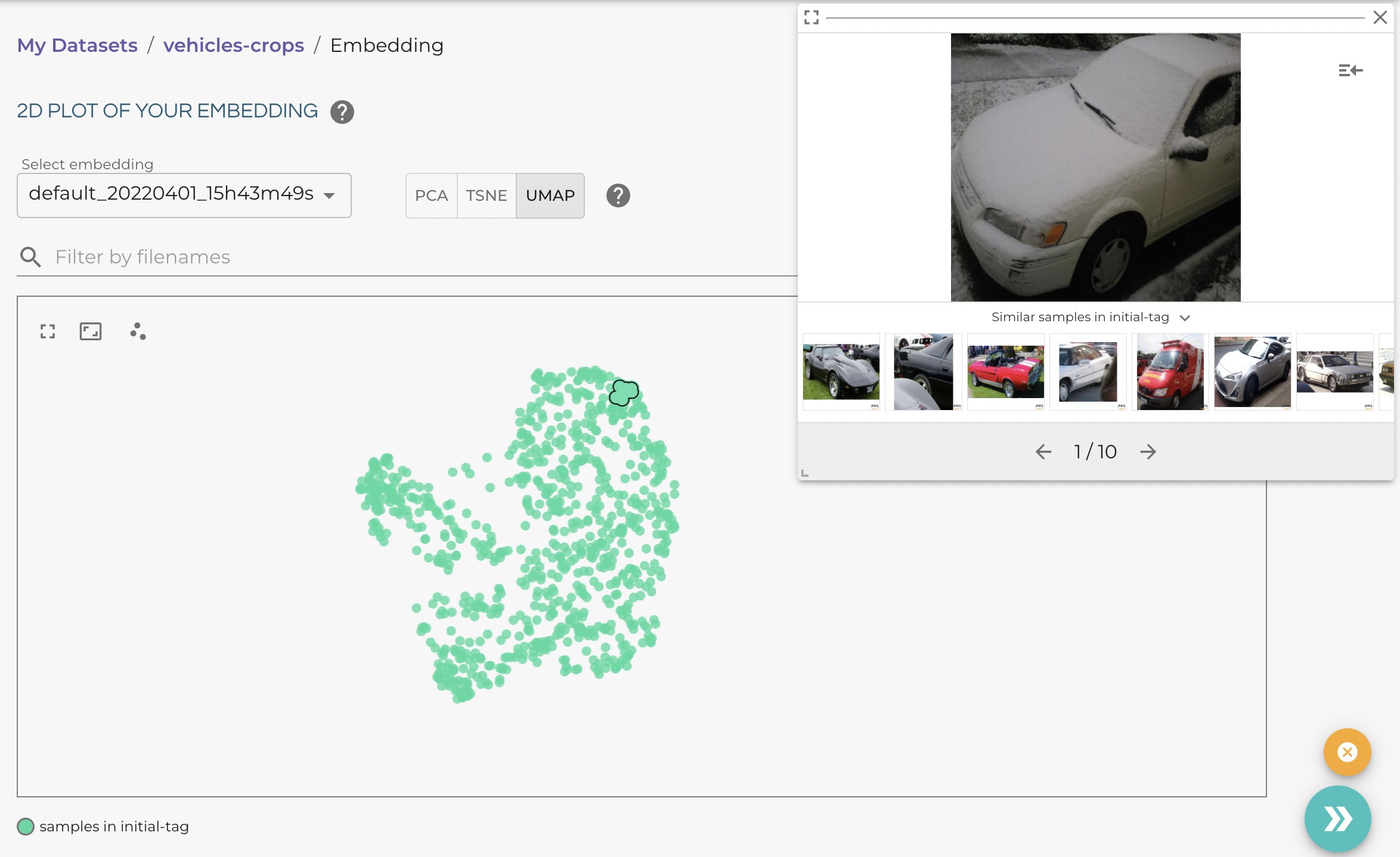Image resolution: width=1400 pixels, height=857 pixels.
Task: Open help next to UMAP selector
Action: 618,195
